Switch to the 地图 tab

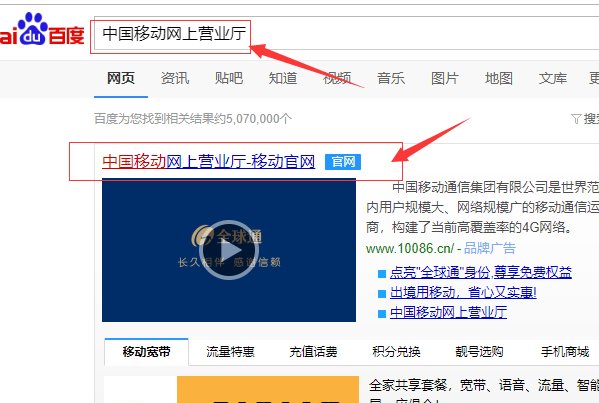[499, 78]
